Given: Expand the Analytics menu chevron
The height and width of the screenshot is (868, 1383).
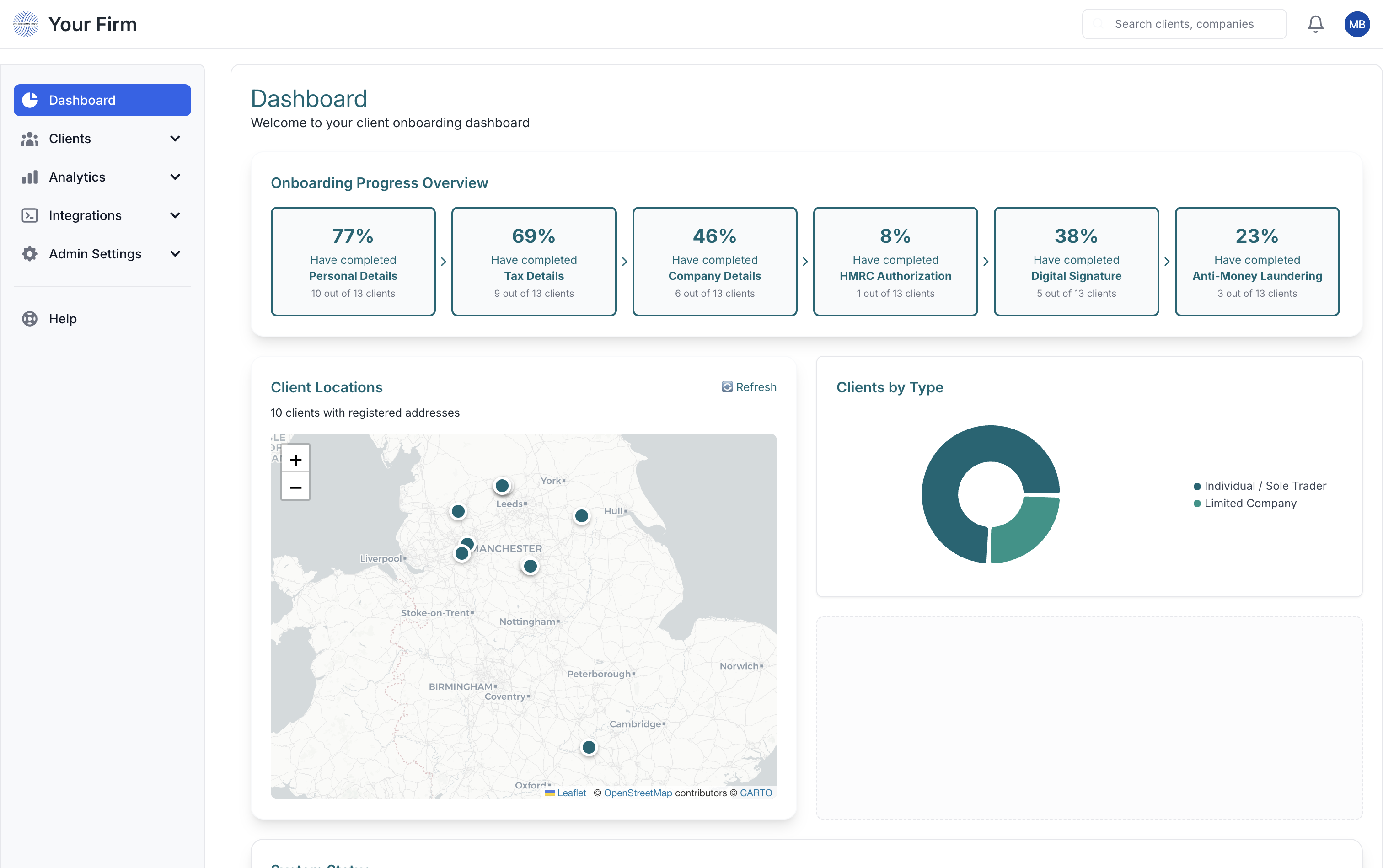Looking at the screenshot, I should 175,177.
